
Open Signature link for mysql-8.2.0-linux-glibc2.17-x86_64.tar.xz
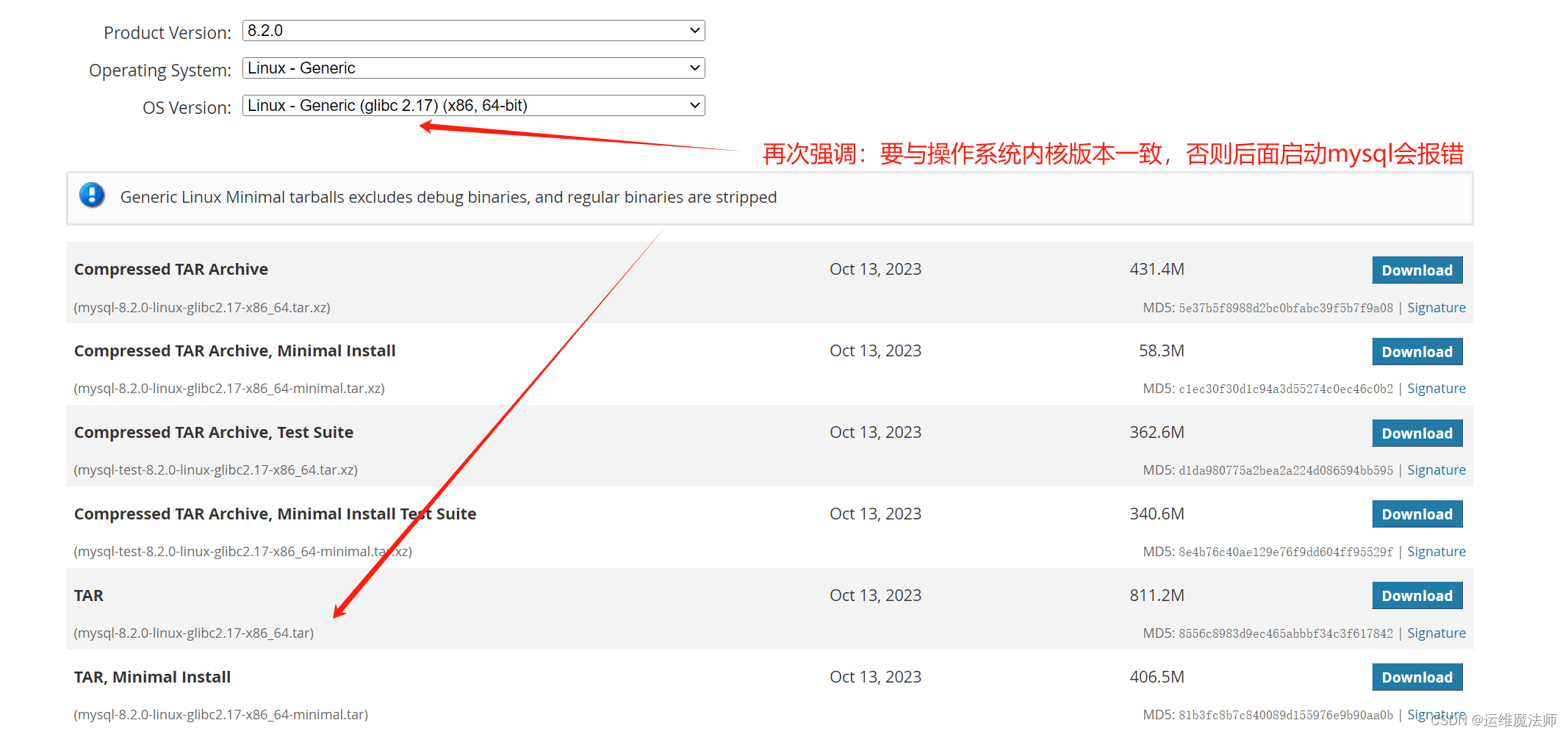pyautogui.click(x=1436, y=308)
